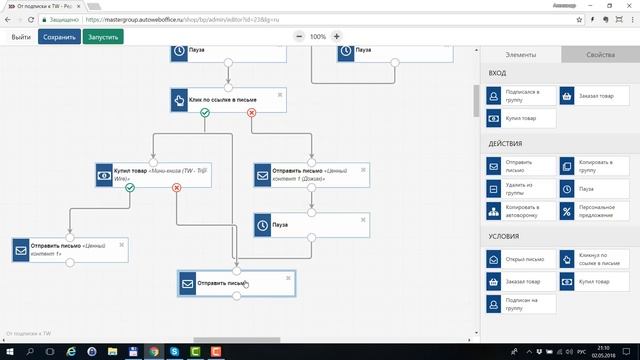Click the Выйти link
This screenshot has height=360, width=640.
(x=21, y=37)
